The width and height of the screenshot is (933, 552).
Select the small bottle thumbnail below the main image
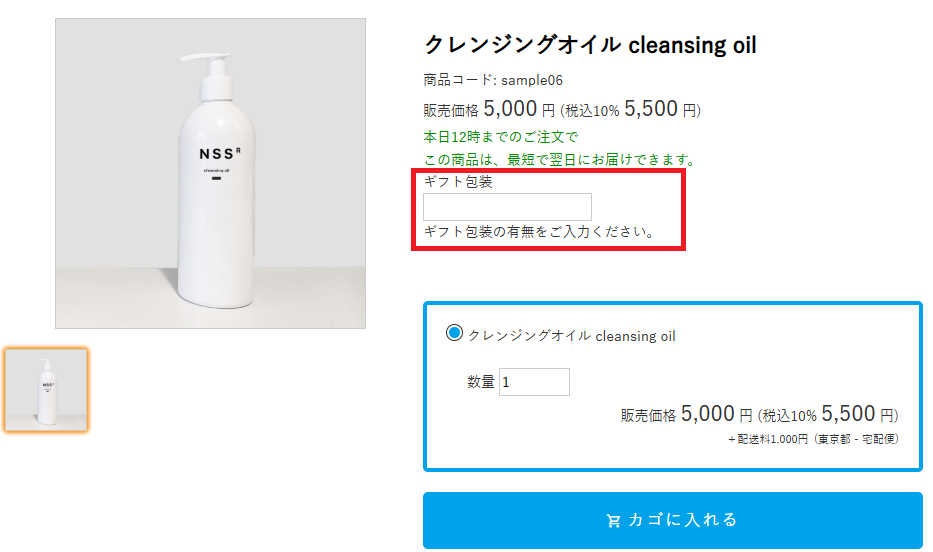click(x=46, y=390)
